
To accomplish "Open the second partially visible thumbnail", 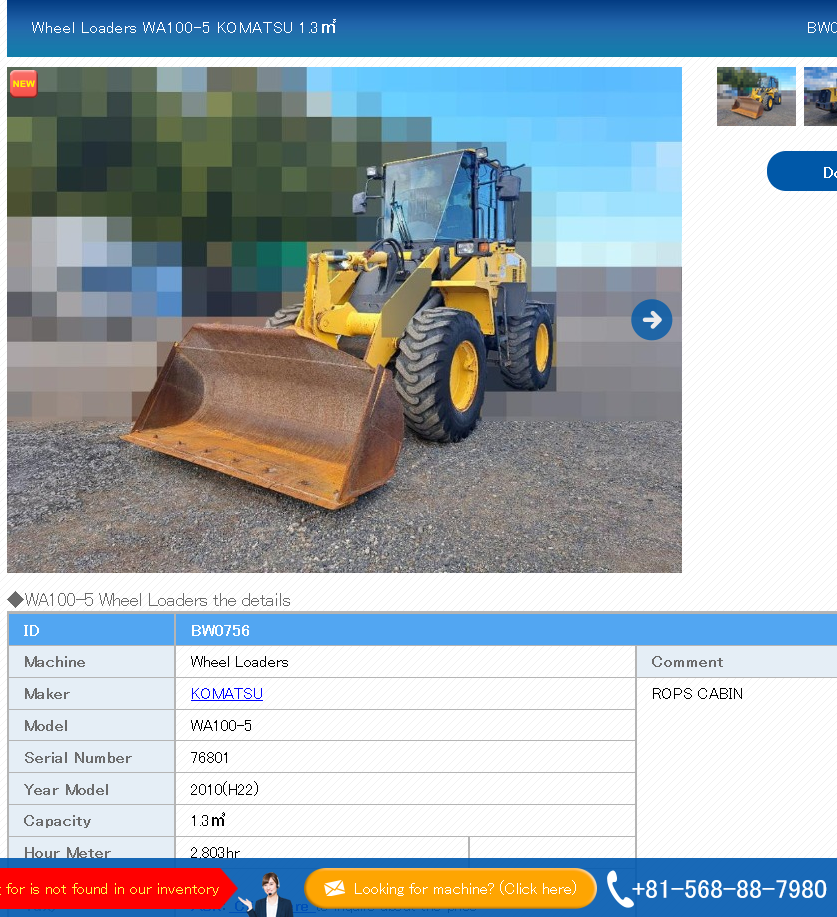I will coord(821,96).
